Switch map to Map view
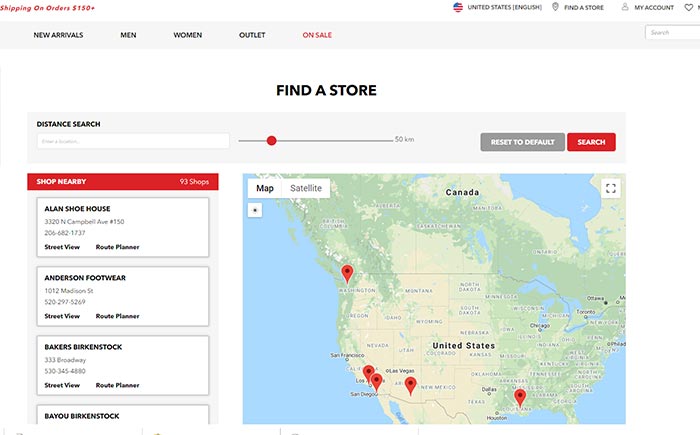This screenshot has height=435, width=700. 265,188
